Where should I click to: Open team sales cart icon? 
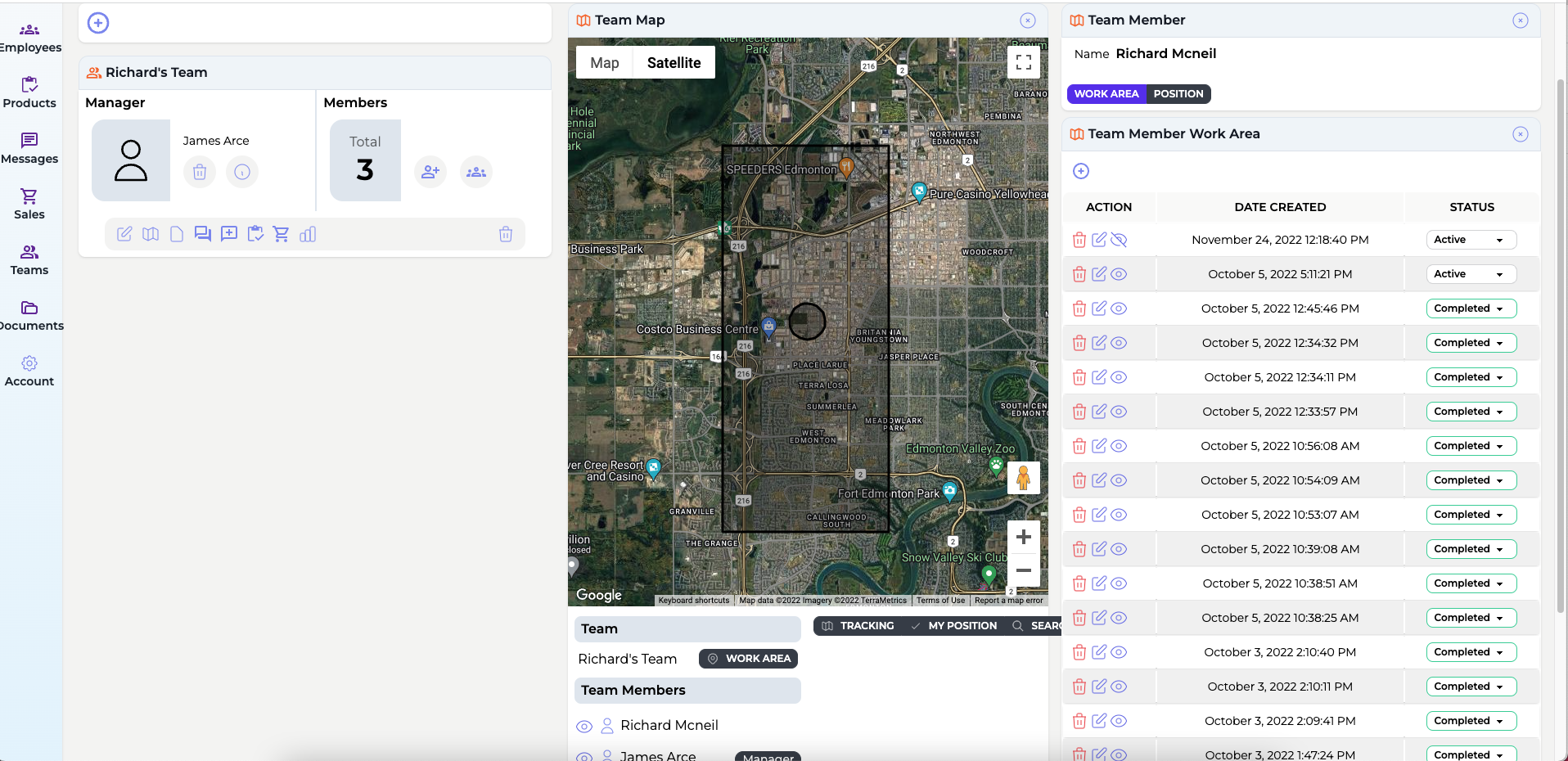click(x=282, y=234)
